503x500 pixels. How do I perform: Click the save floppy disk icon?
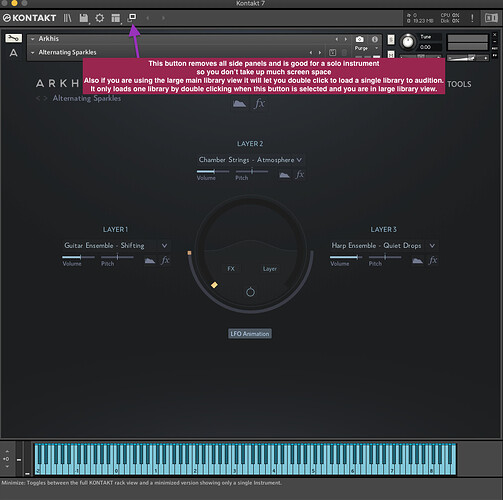pos(83,18)
